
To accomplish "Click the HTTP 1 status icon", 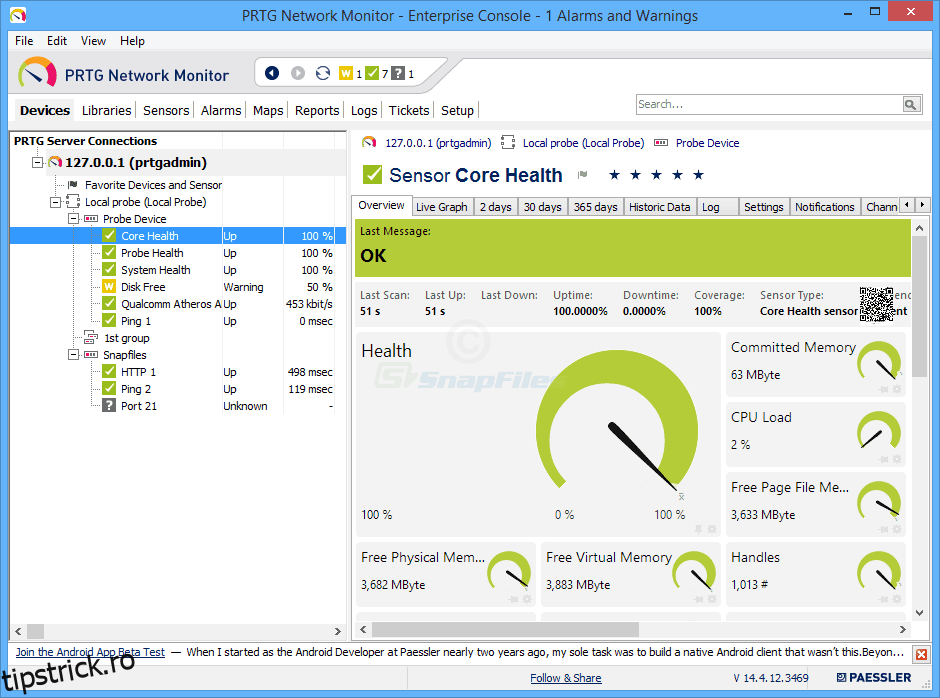I will pos(109,371).
